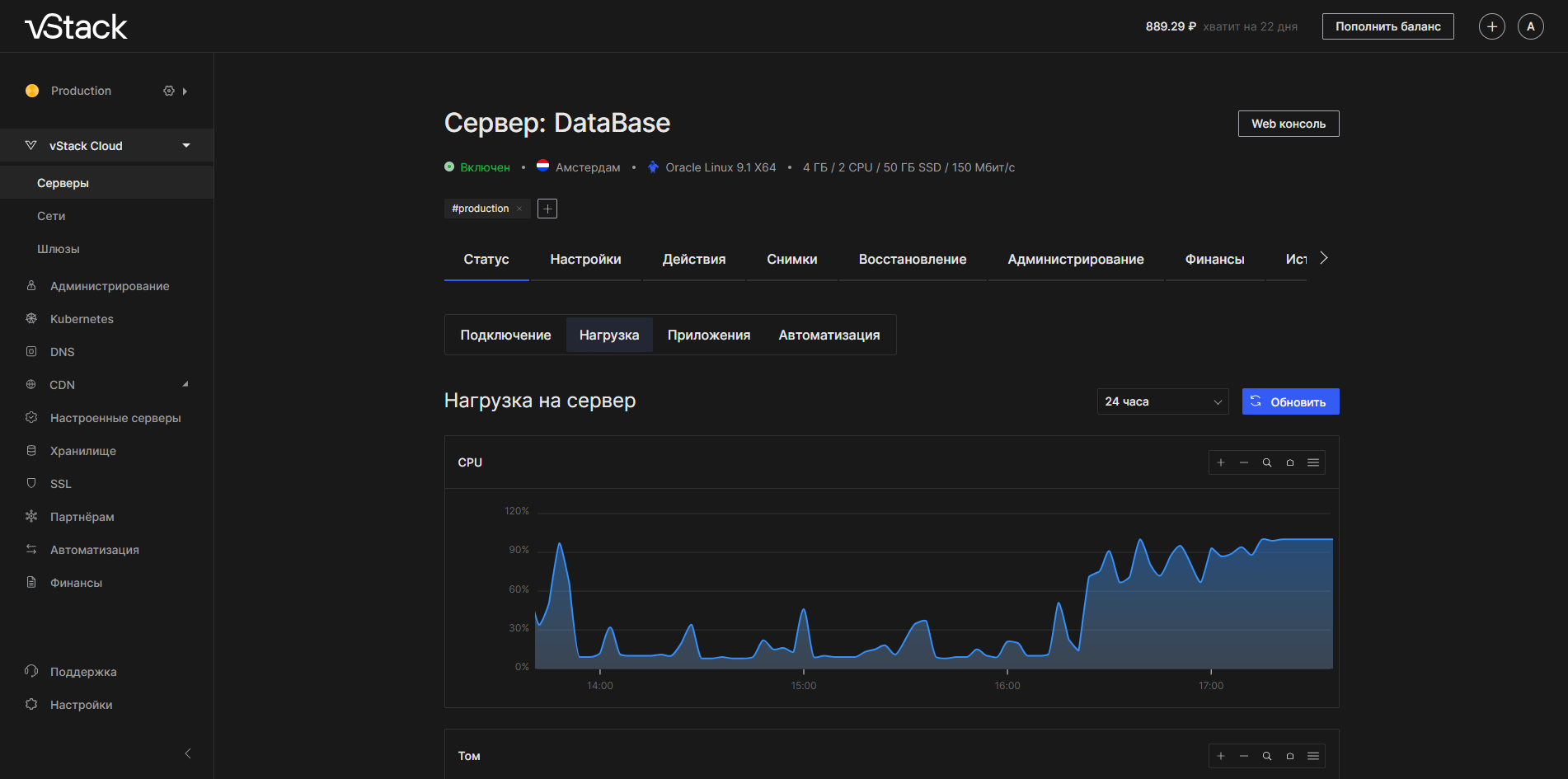Click the round plus icon in header
1568x779 pixels.
[1491, 26]
